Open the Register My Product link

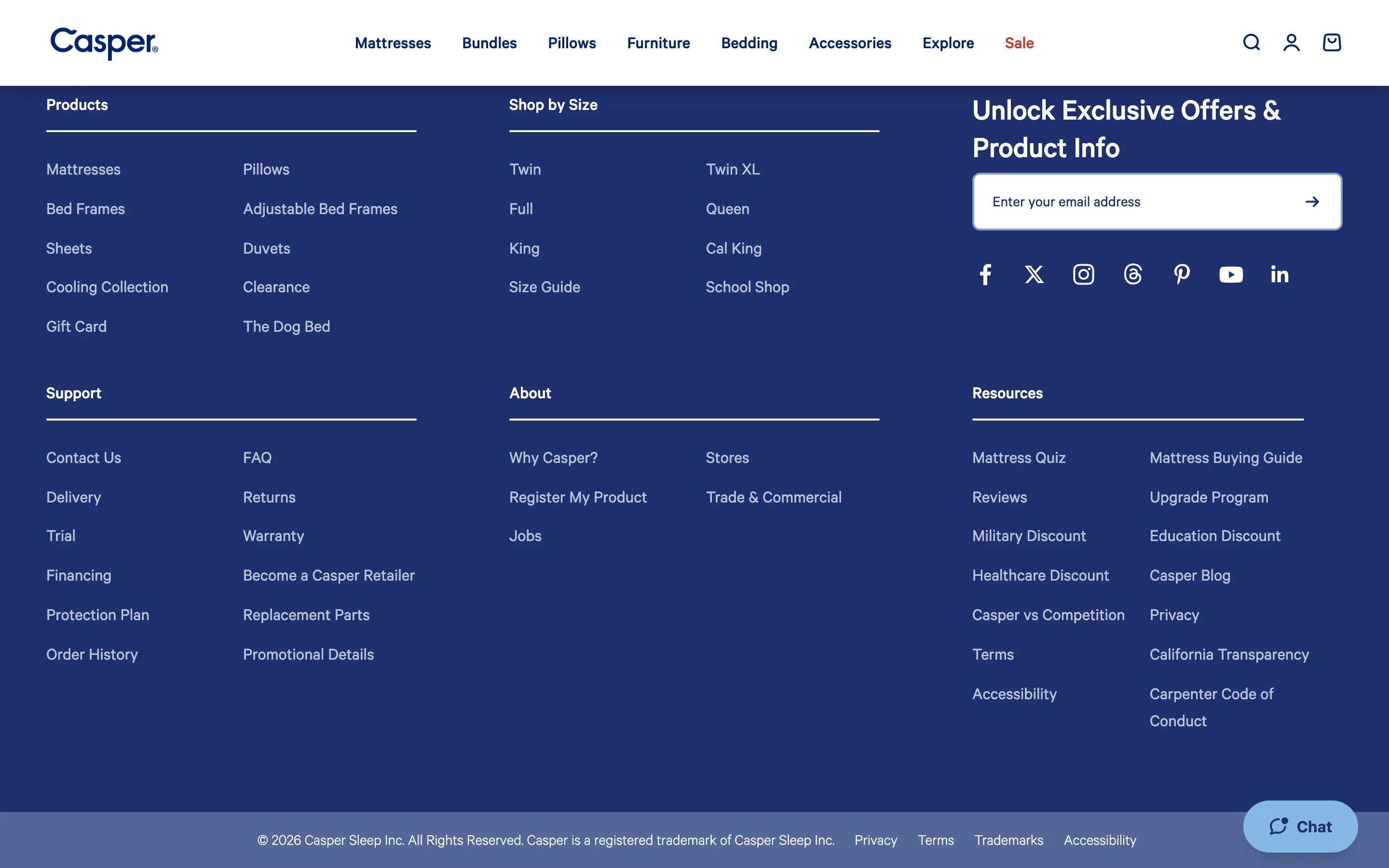[x=578, y=497]
